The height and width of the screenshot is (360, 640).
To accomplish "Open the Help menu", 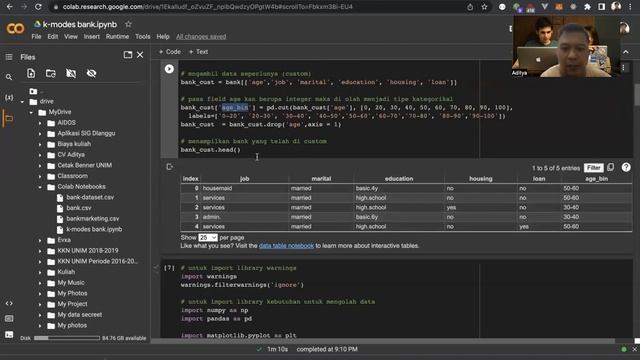I will tap(163, 37).
